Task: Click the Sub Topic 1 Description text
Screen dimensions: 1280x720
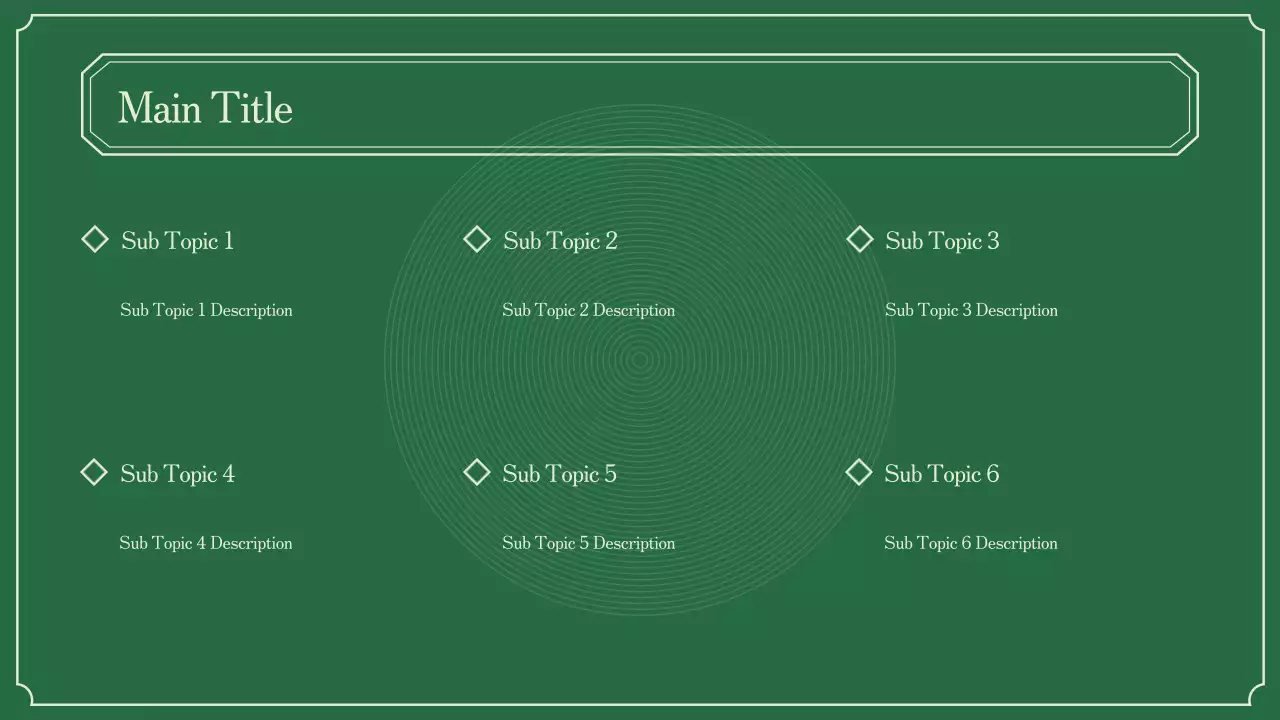Action: click(206, 310)
